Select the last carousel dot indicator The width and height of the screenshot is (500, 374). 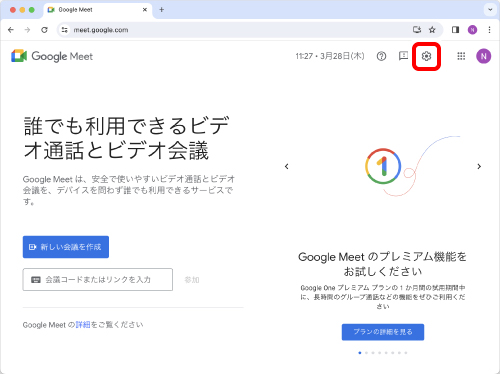point(406,353)
